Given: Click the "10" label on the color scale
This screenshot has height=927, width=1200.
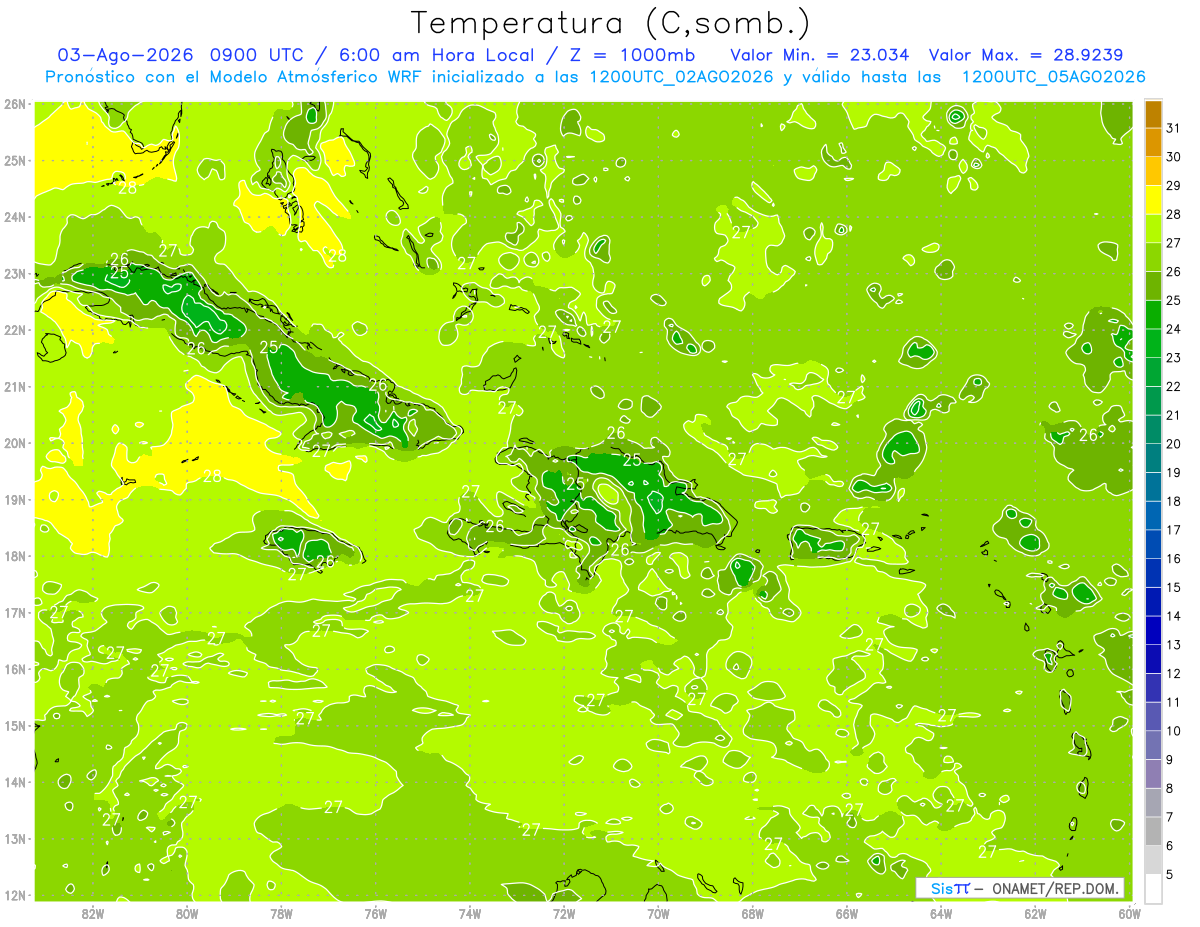Looking at the screenshot, I should pos(1174,730).
